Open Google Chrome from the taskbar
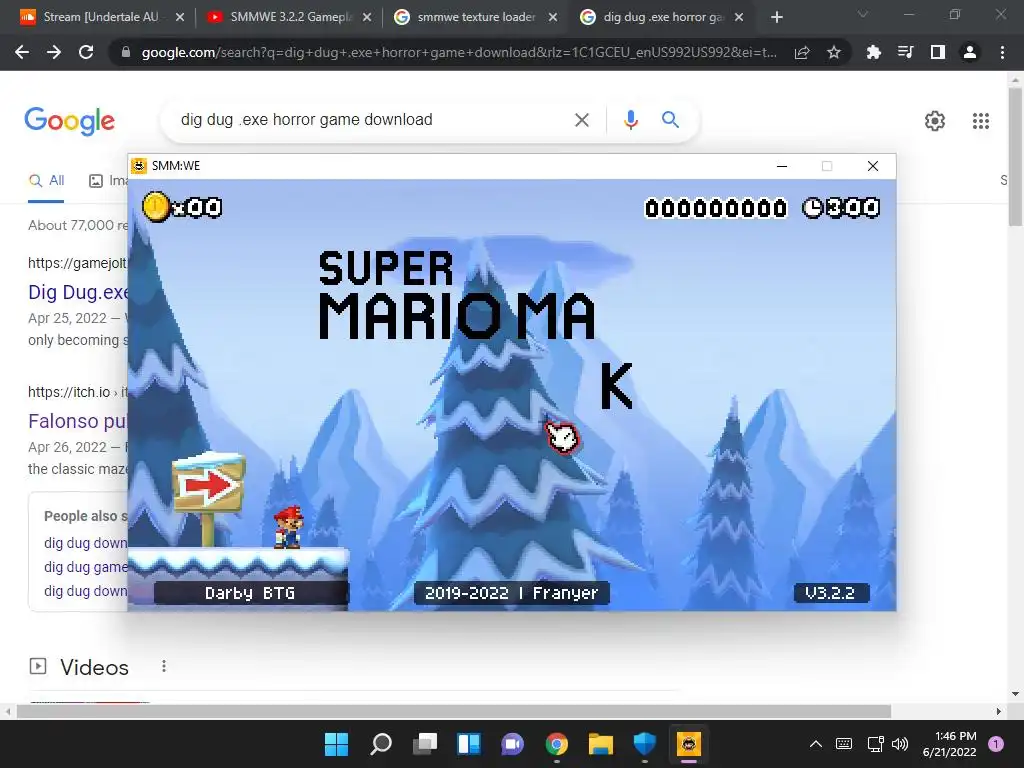Image resolution: width=1024 pixels, height=768 pixels. pos(556,744)
